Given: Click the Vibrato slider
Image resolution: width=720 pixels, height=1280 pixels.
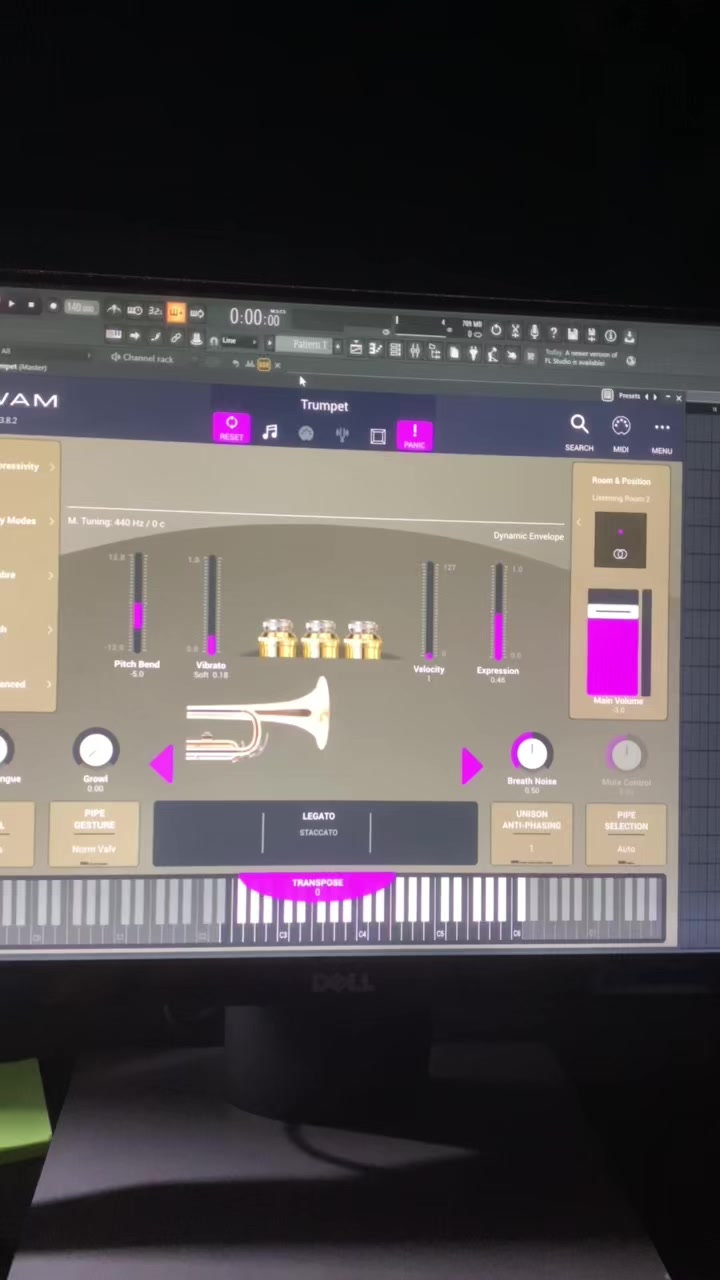Looking at the screenshot, I should point(211,605).
